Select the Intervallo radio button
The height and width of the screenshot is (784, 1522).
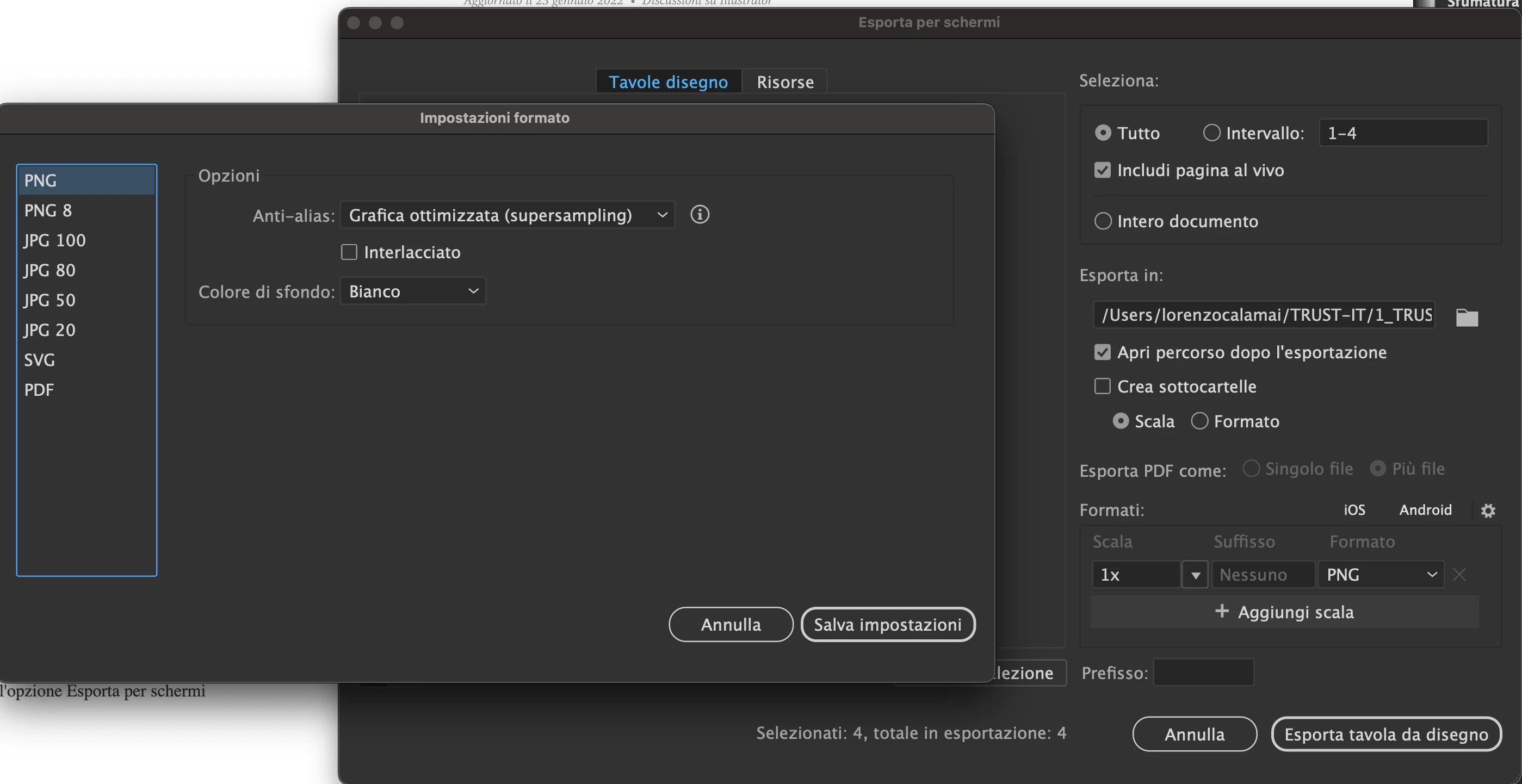[x=1212, y=133]
